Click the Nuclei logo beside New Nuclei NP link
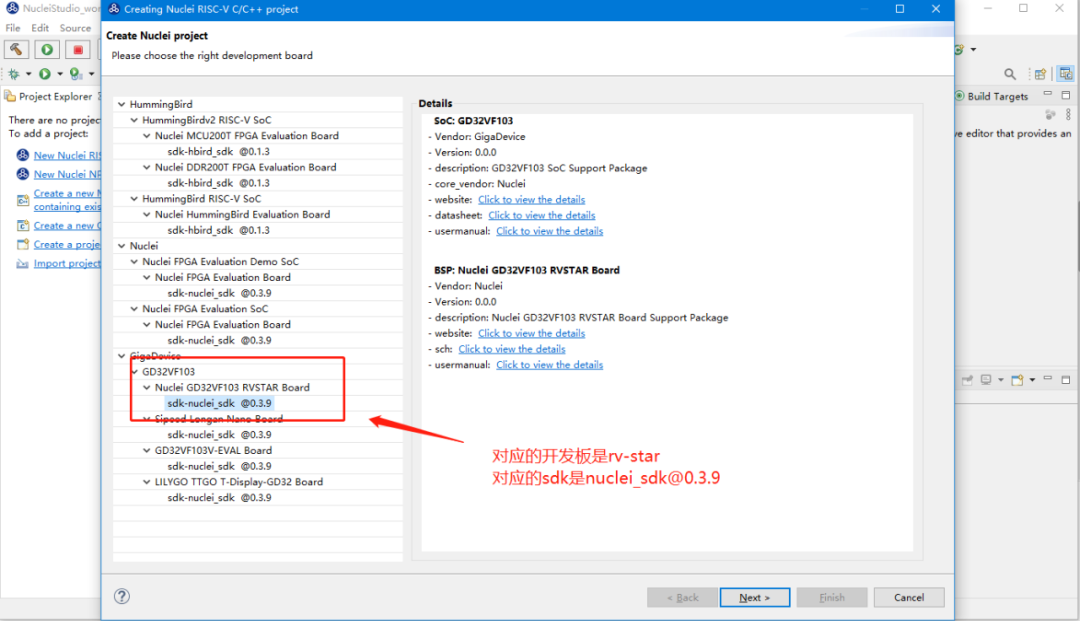The height and width of the screenshot is (621, 1080). tap(23, 174)
